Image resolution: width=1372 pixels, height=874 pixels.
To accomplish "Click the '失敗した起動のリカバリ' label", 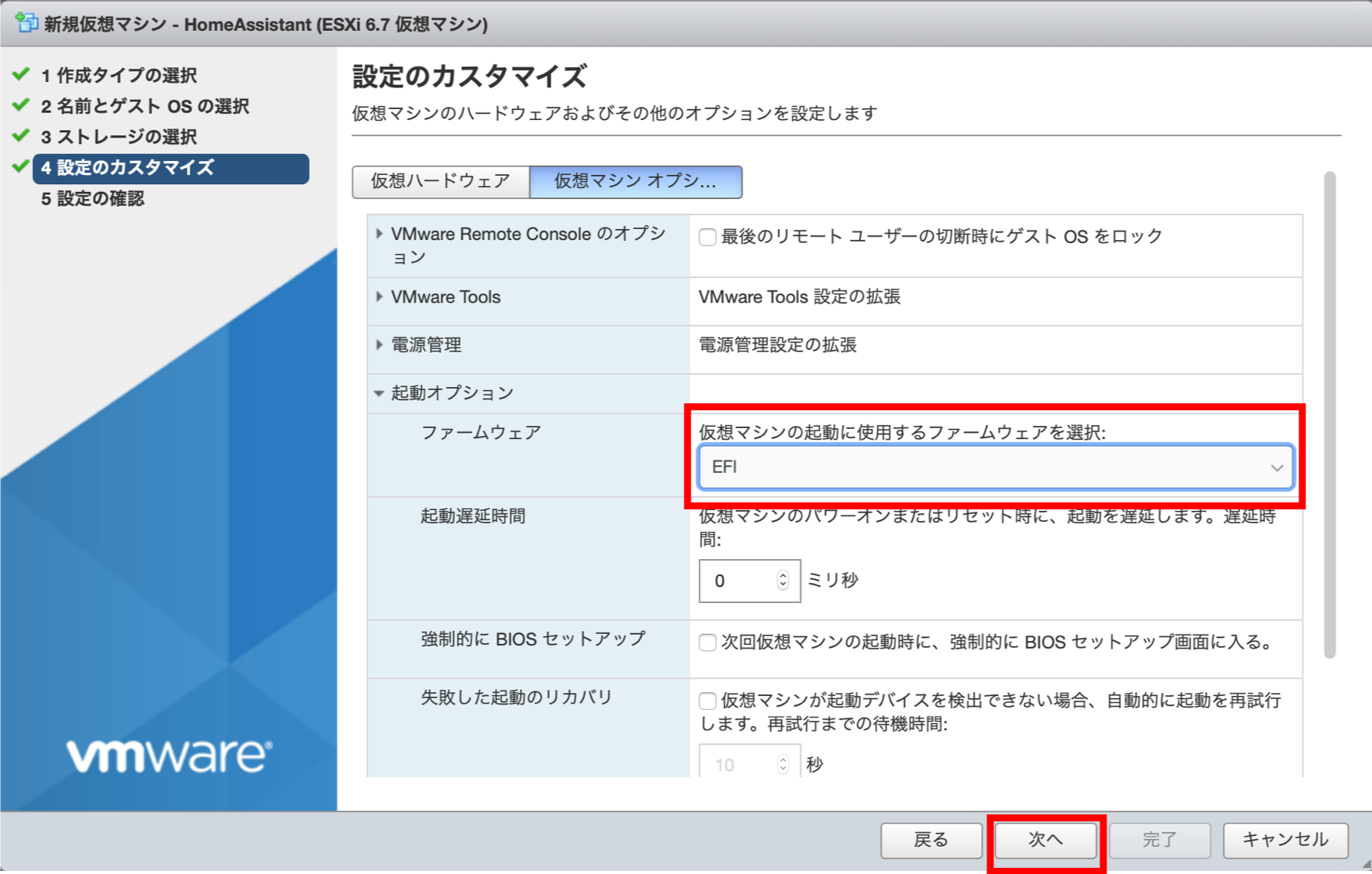I will pyautogui.click(x=516, y=697).
